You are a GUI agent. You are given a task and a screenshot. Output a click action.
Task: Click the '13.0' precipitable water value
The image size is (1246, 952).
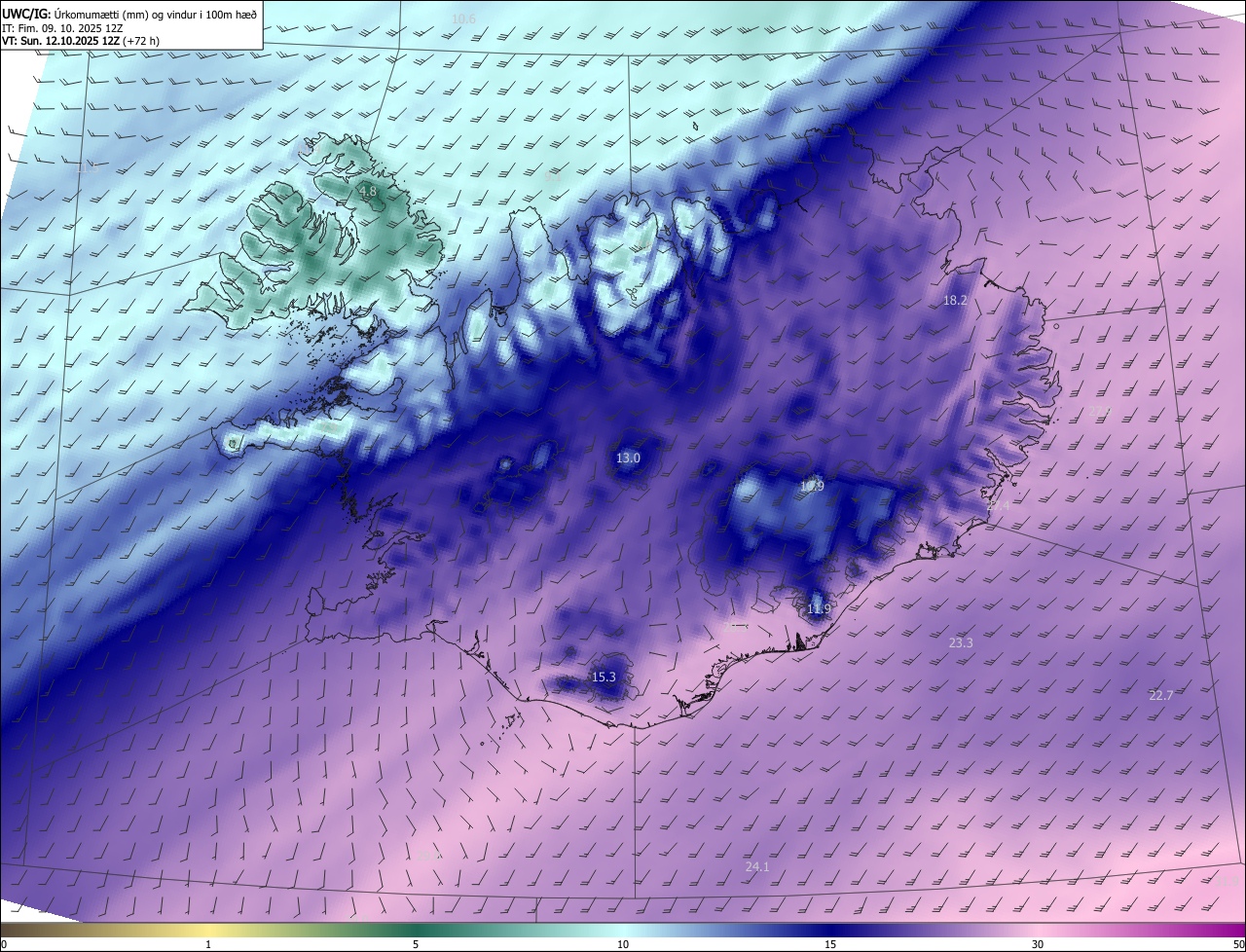(x=628, y=458)
